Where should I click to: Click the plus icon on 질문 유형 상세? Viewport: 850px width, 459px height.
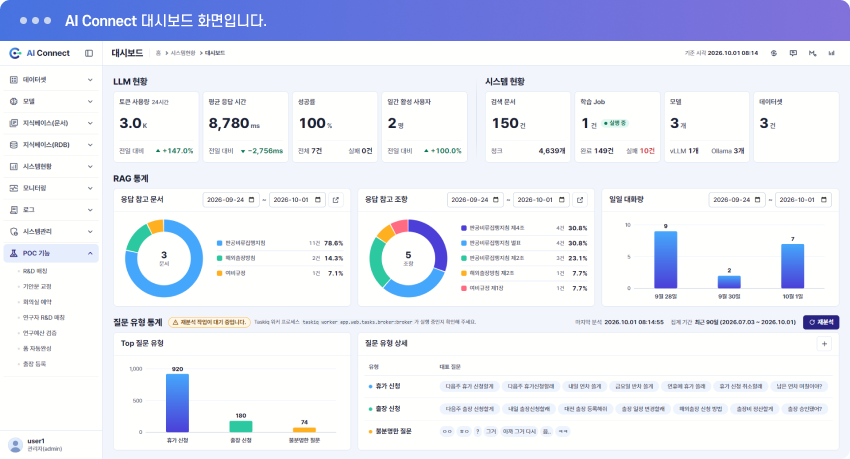(824, 344)
